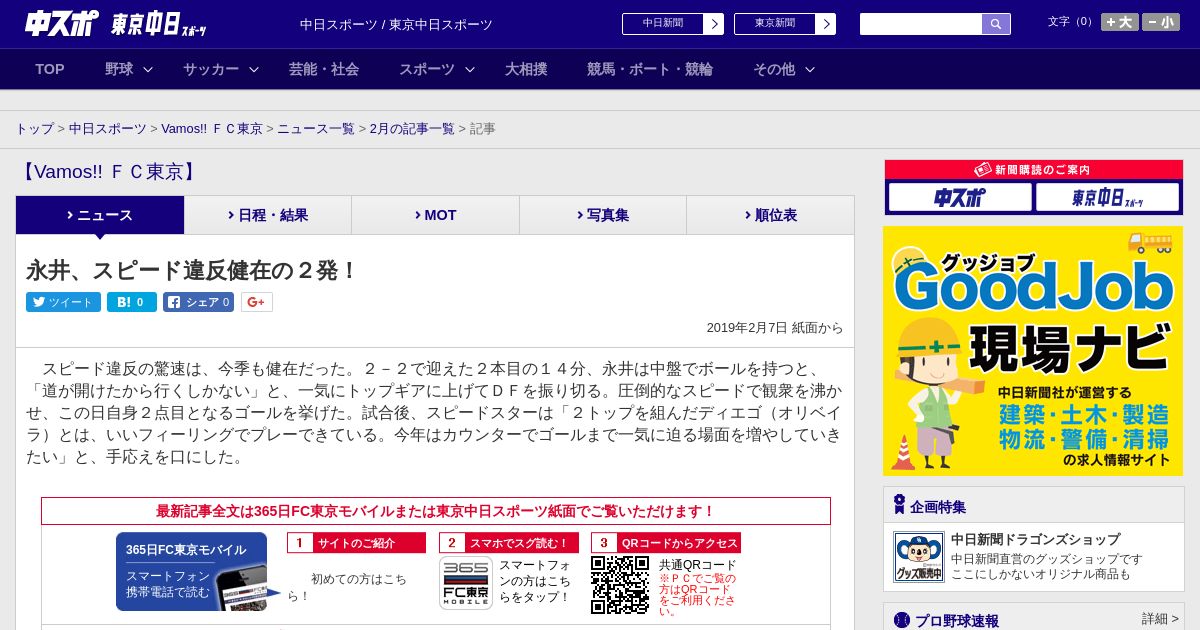Click 中日スポーツ breadcrumb link
The height and width of the screenshot is (630, 1200).
(x=108, y=129)
